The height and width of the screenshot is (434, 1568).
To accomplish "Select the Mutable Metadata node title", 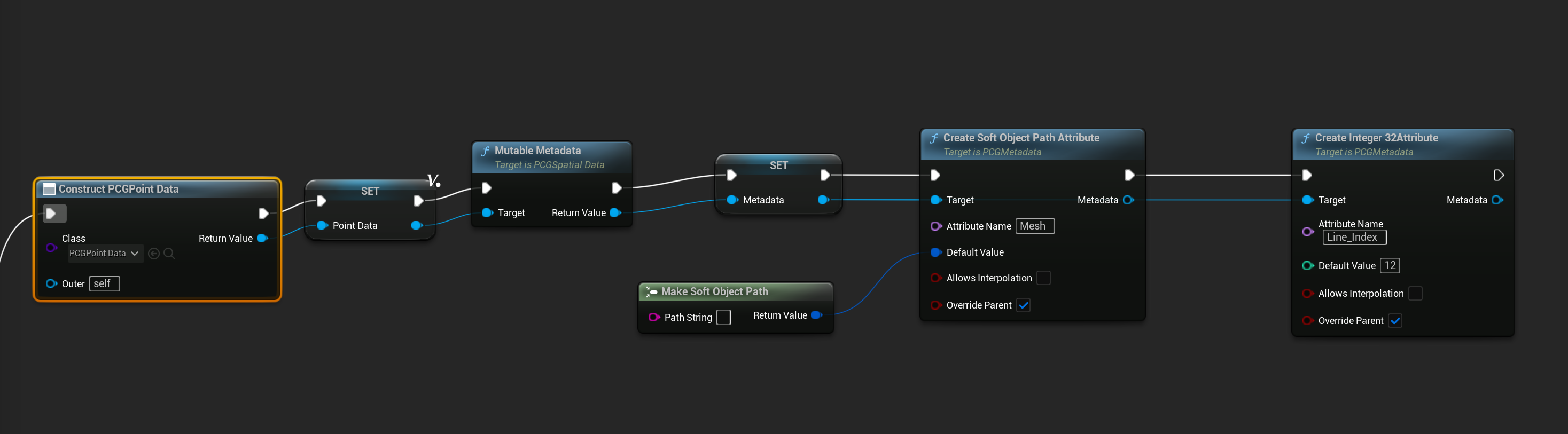I will coord(537,150).
